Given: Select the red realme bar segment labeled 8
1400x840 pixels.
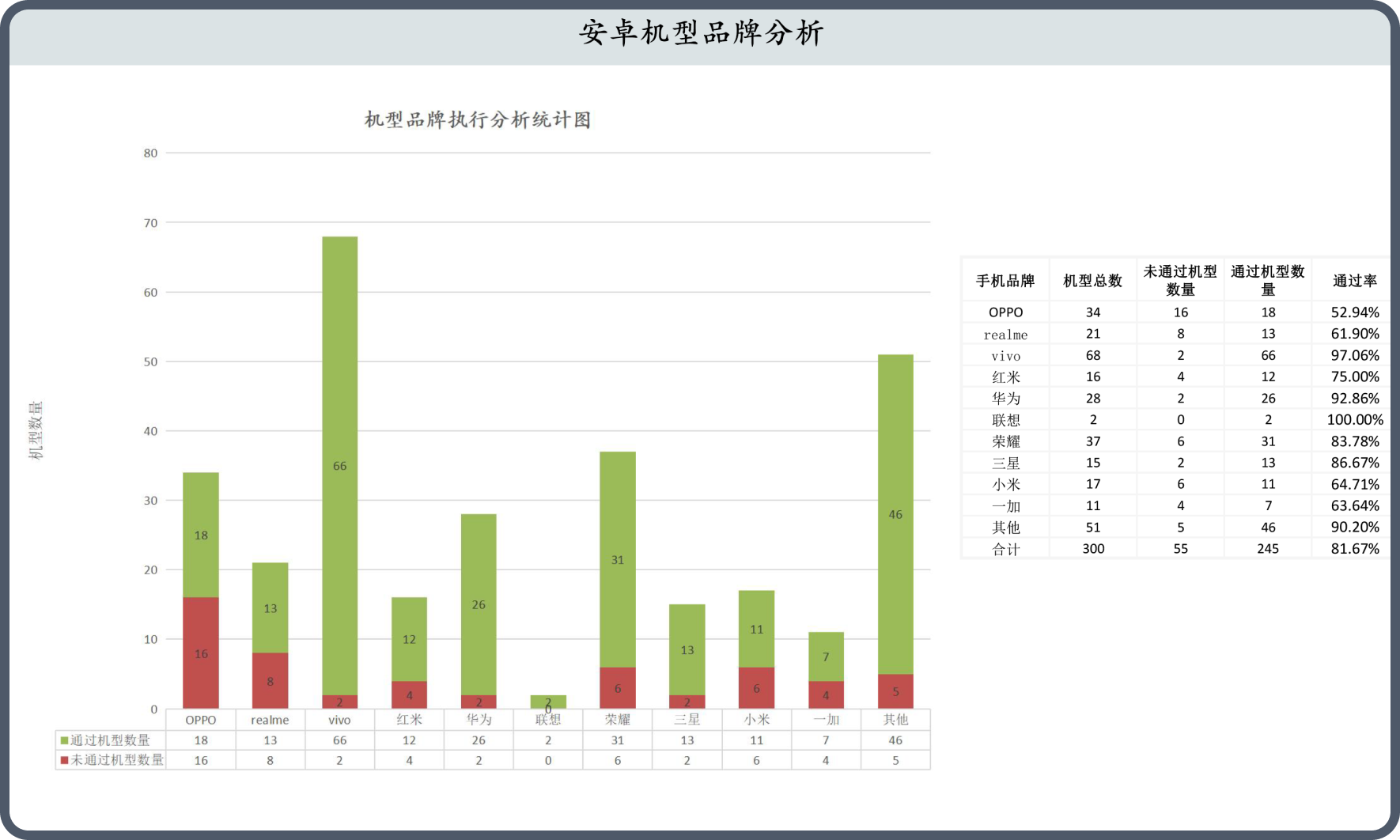Looking at the screenshot, I should pos(270,680).
